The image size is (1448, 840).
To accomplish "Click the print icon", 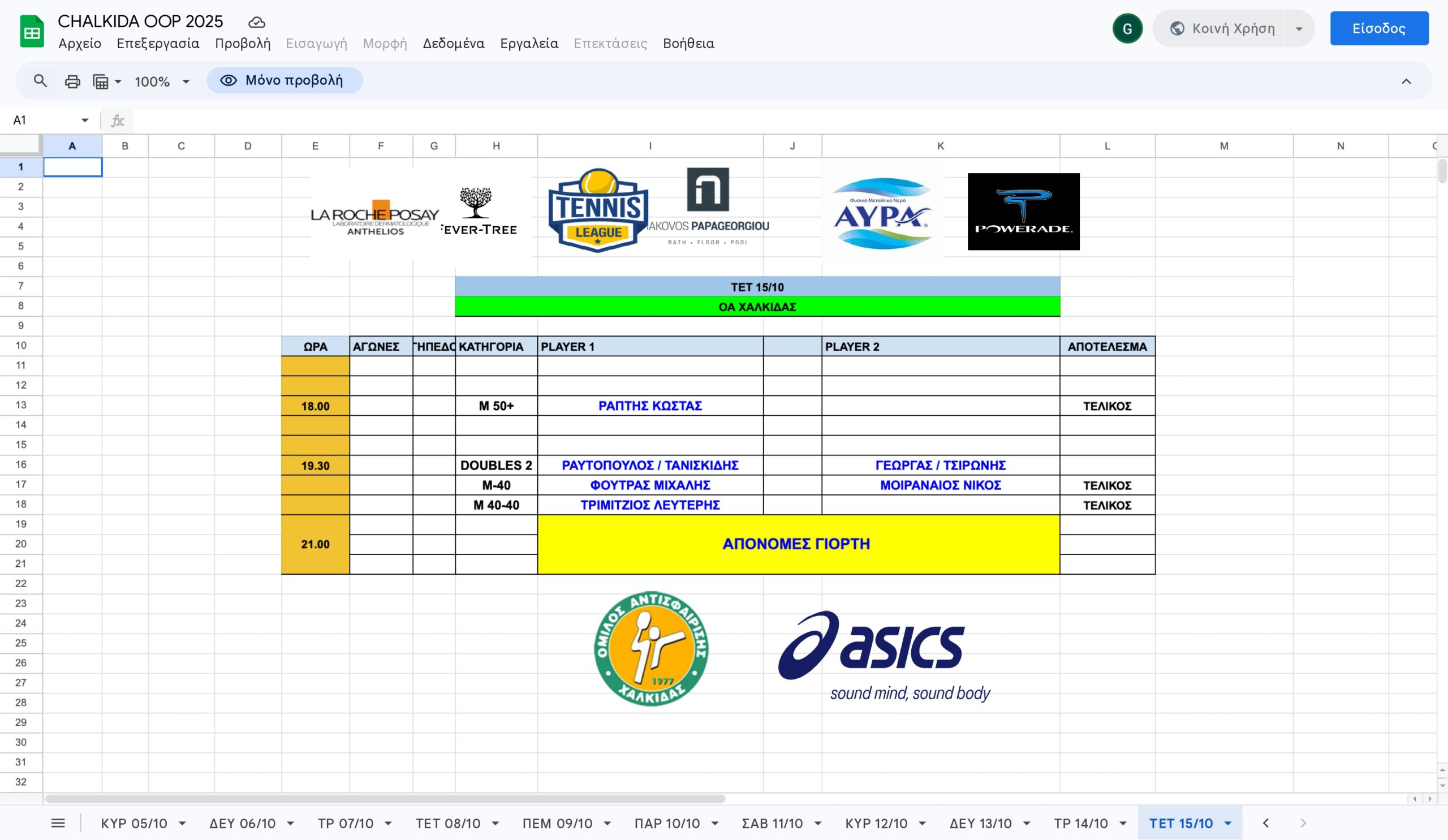I will [72, 81].
